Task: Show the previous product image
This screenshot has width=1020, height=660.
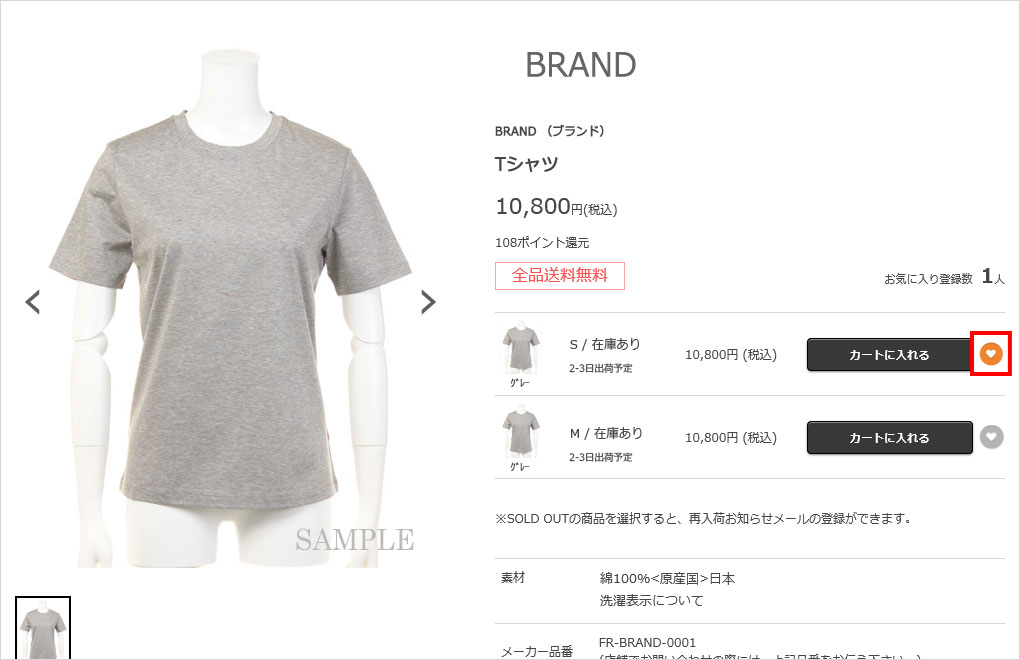Action: tap(33, 302)
